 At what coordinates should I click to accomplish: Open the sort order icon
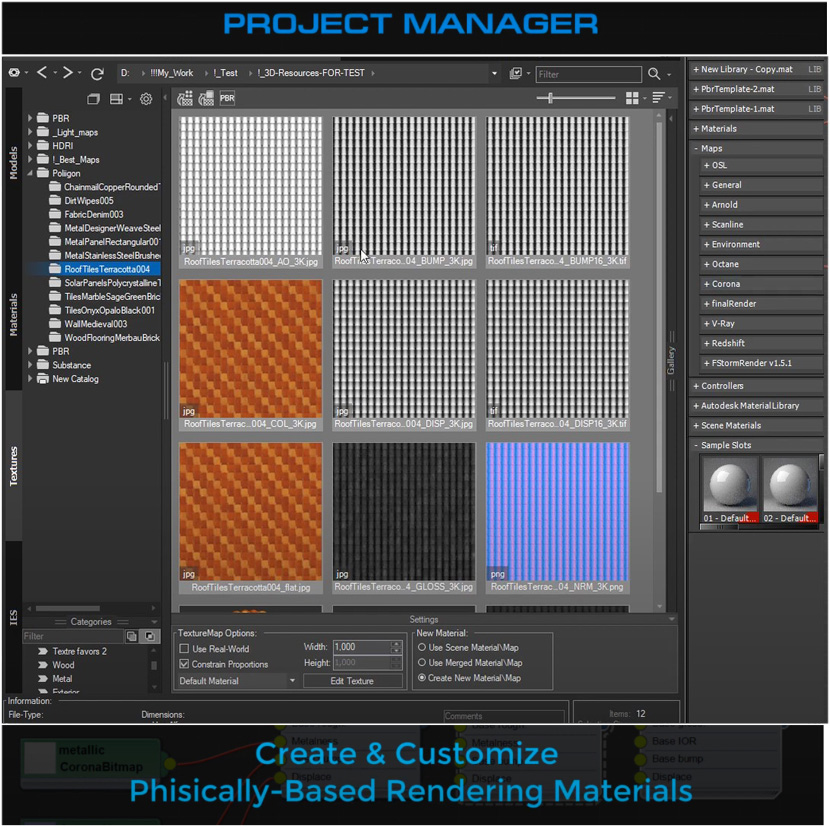pyautogui.click(x=658, y=98)
